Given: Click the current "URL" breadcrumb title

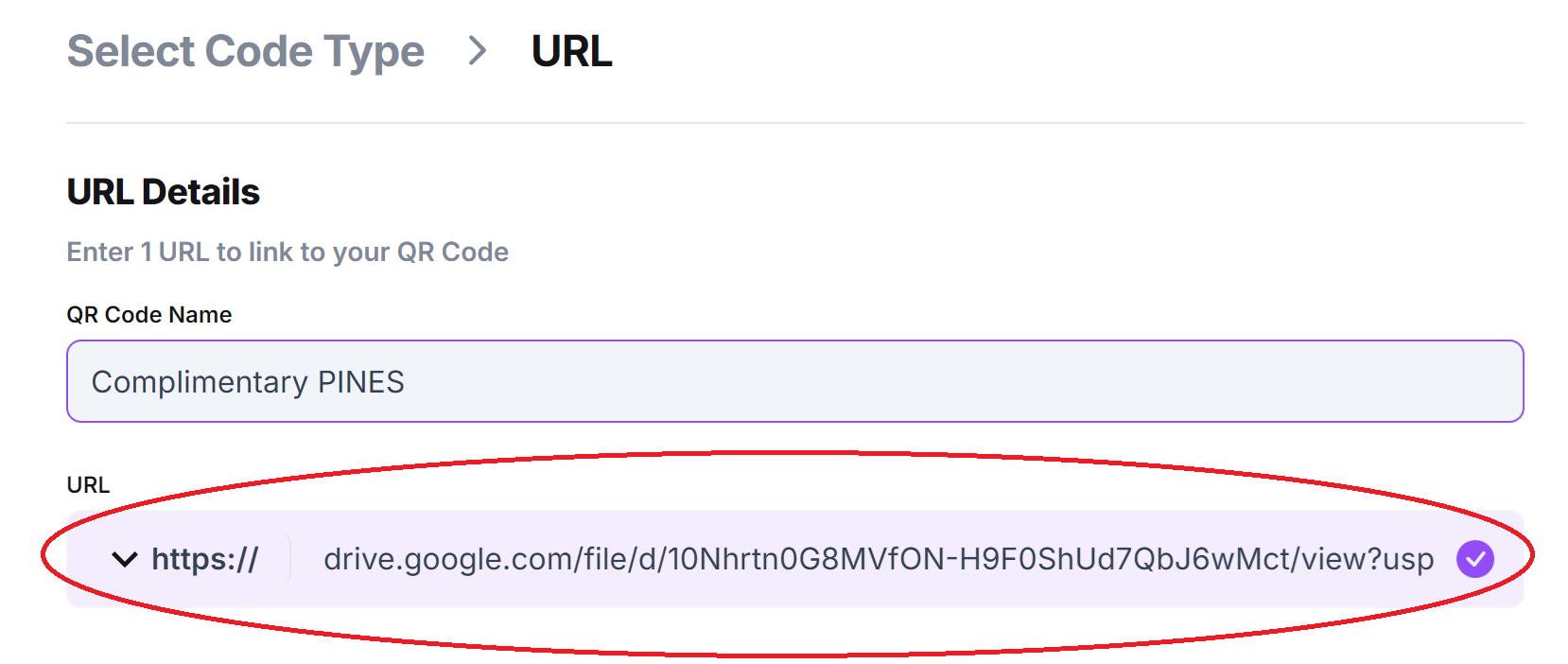Looking at the screenshot, I should (x=571, y=51).
